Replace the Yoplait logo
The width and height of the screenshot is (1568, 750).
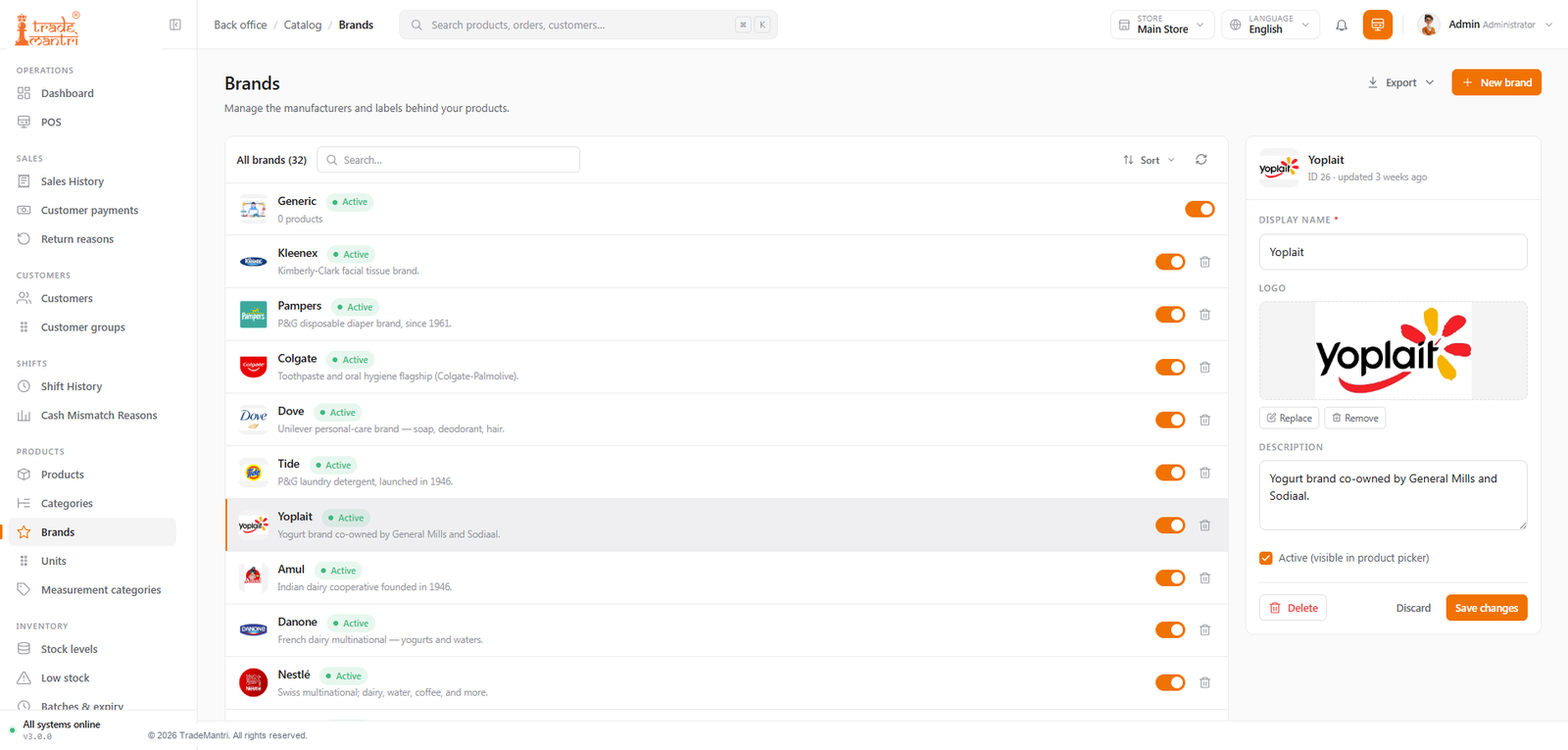pos(1290,418)
